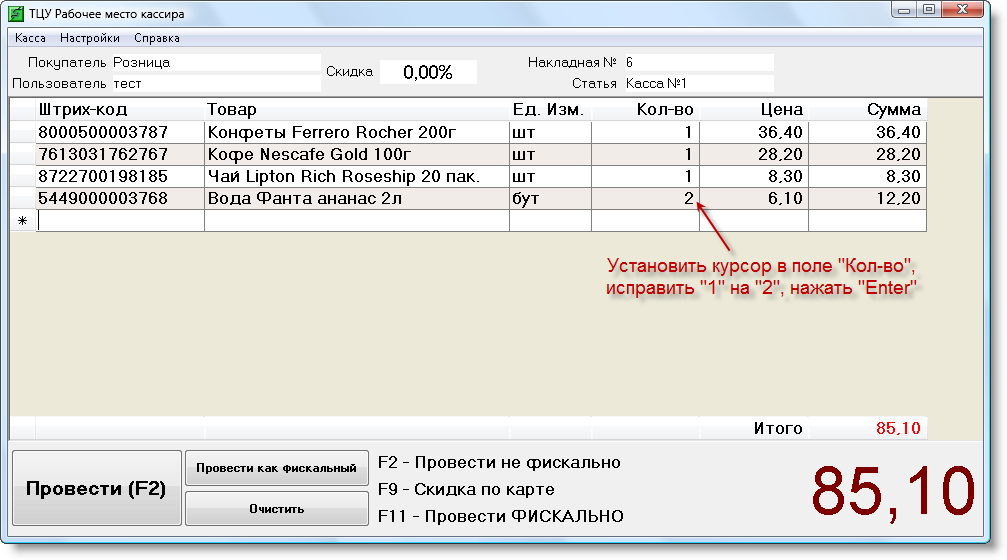1007x560 pixels.
Task: Click the Сумма column header
Action: (x=867, y=110)
